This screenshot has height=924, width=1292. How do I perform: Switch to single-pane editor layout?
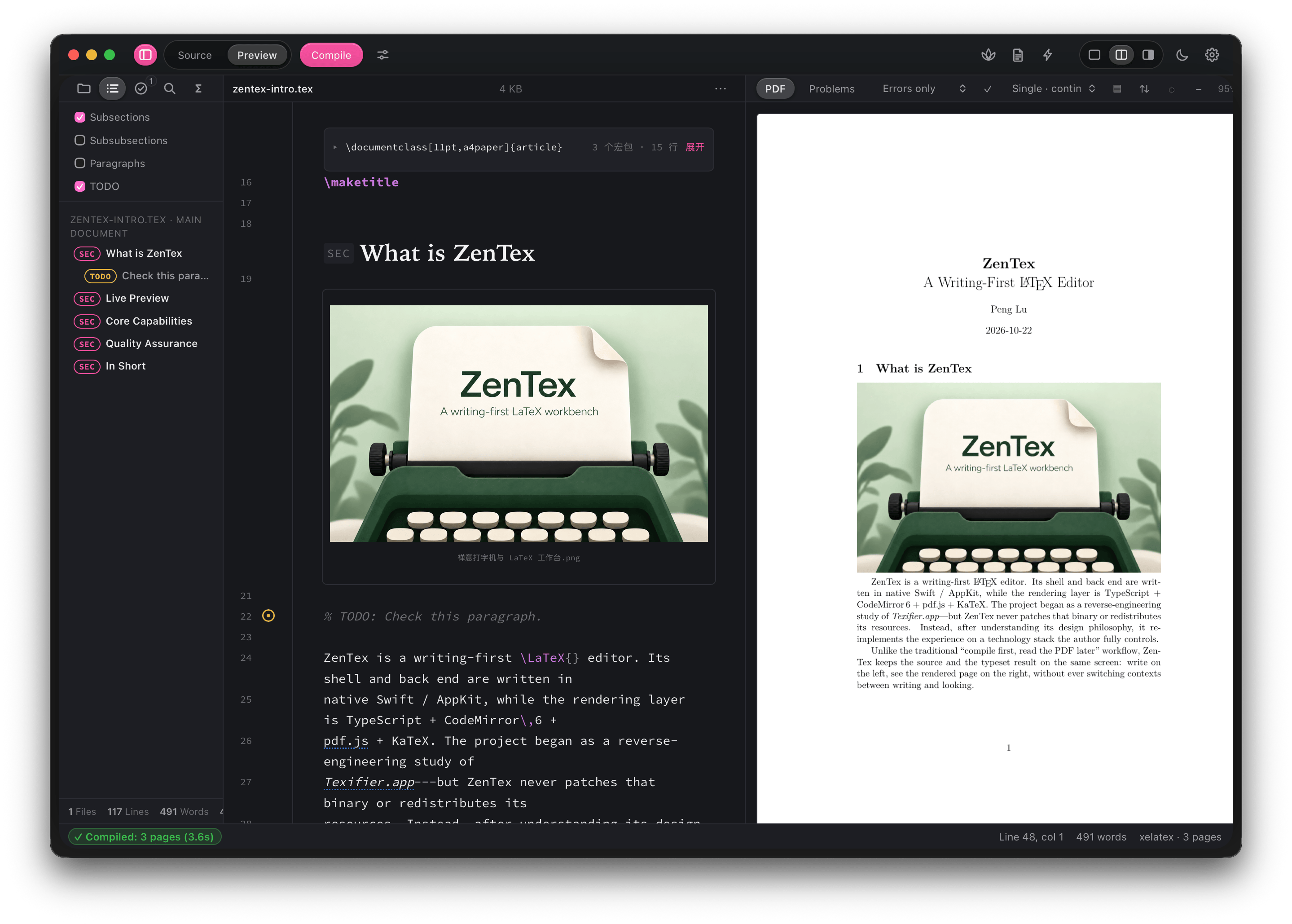click(x=1094, y=55)
